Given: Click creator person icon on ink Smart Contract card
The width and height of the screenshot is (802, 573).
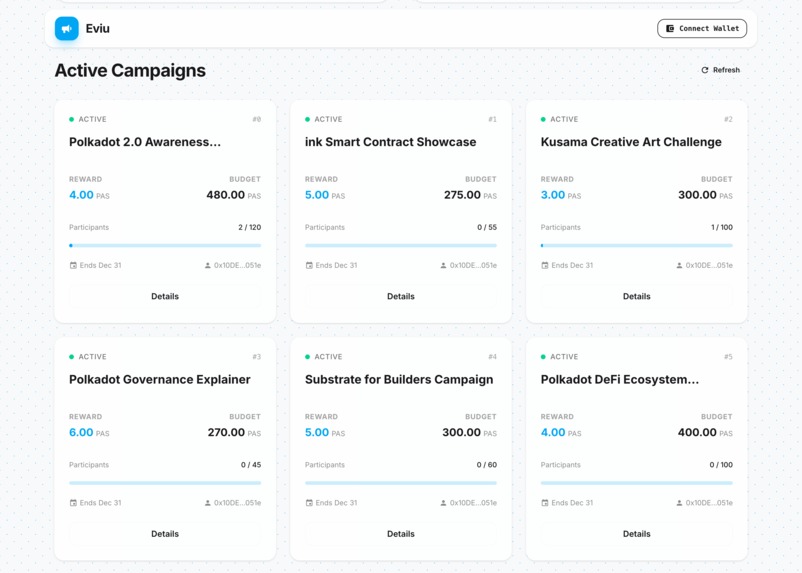Looking at the screenshot, I should point(443,265).
